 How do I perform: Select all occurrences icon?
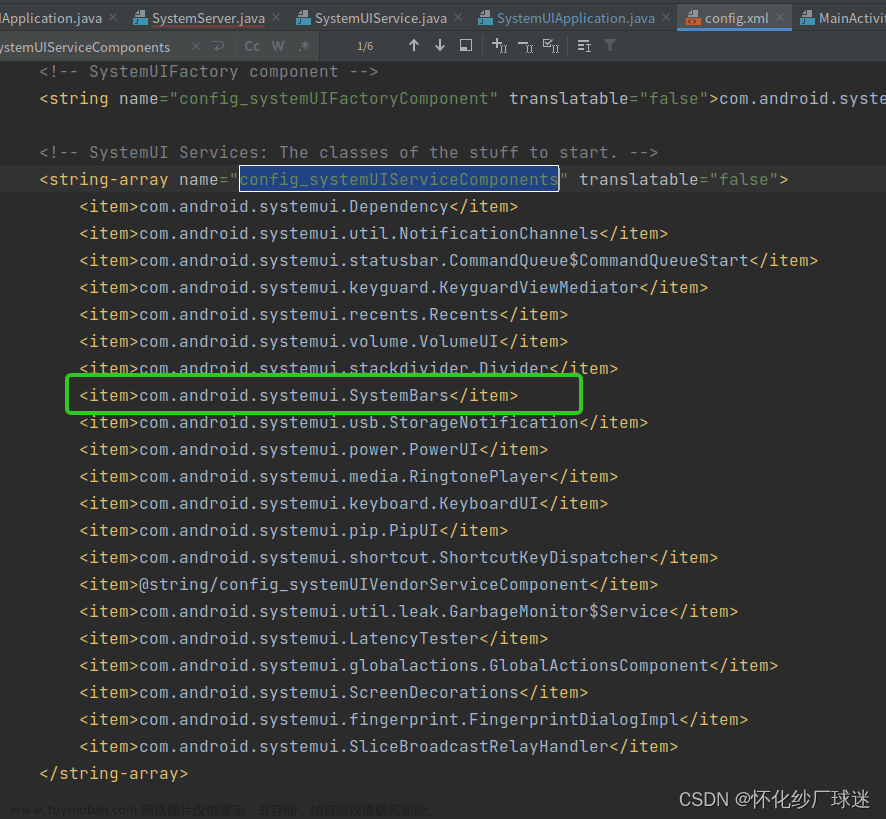tap(551, 46)
